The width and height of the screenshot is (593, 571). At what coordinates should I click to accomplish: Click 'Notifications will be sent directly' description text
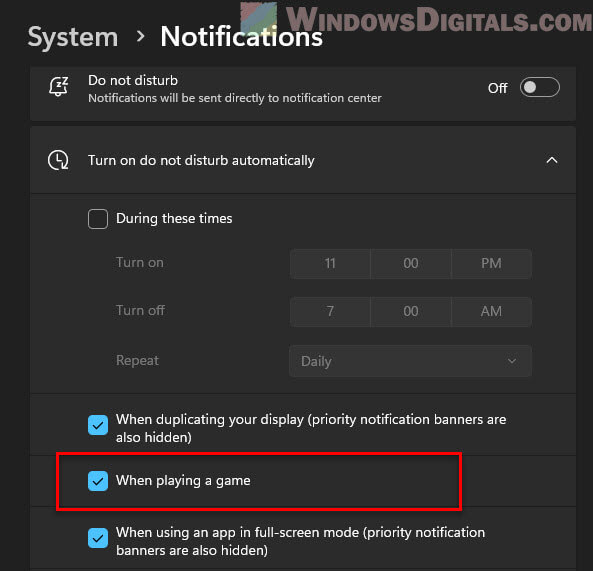pos(235,98)
